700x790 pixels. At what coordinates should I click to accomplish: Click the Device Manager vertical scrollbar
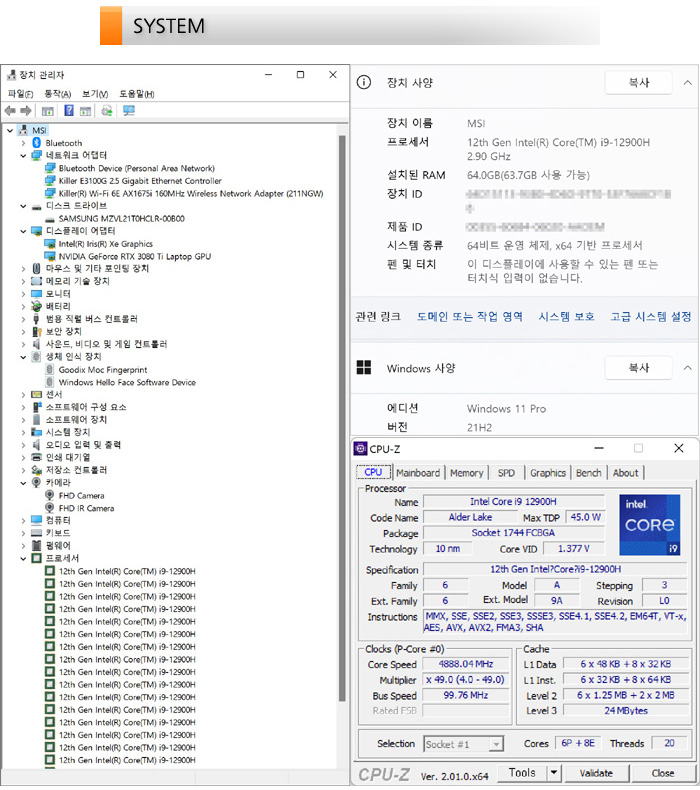click(342, 418)
